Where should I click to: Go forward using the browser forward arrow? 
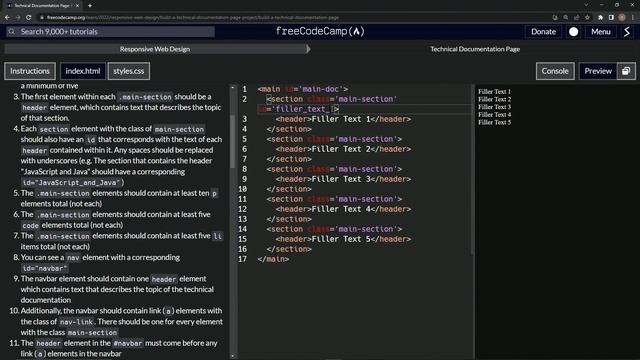pyautogui.click(x=18, y=17)
